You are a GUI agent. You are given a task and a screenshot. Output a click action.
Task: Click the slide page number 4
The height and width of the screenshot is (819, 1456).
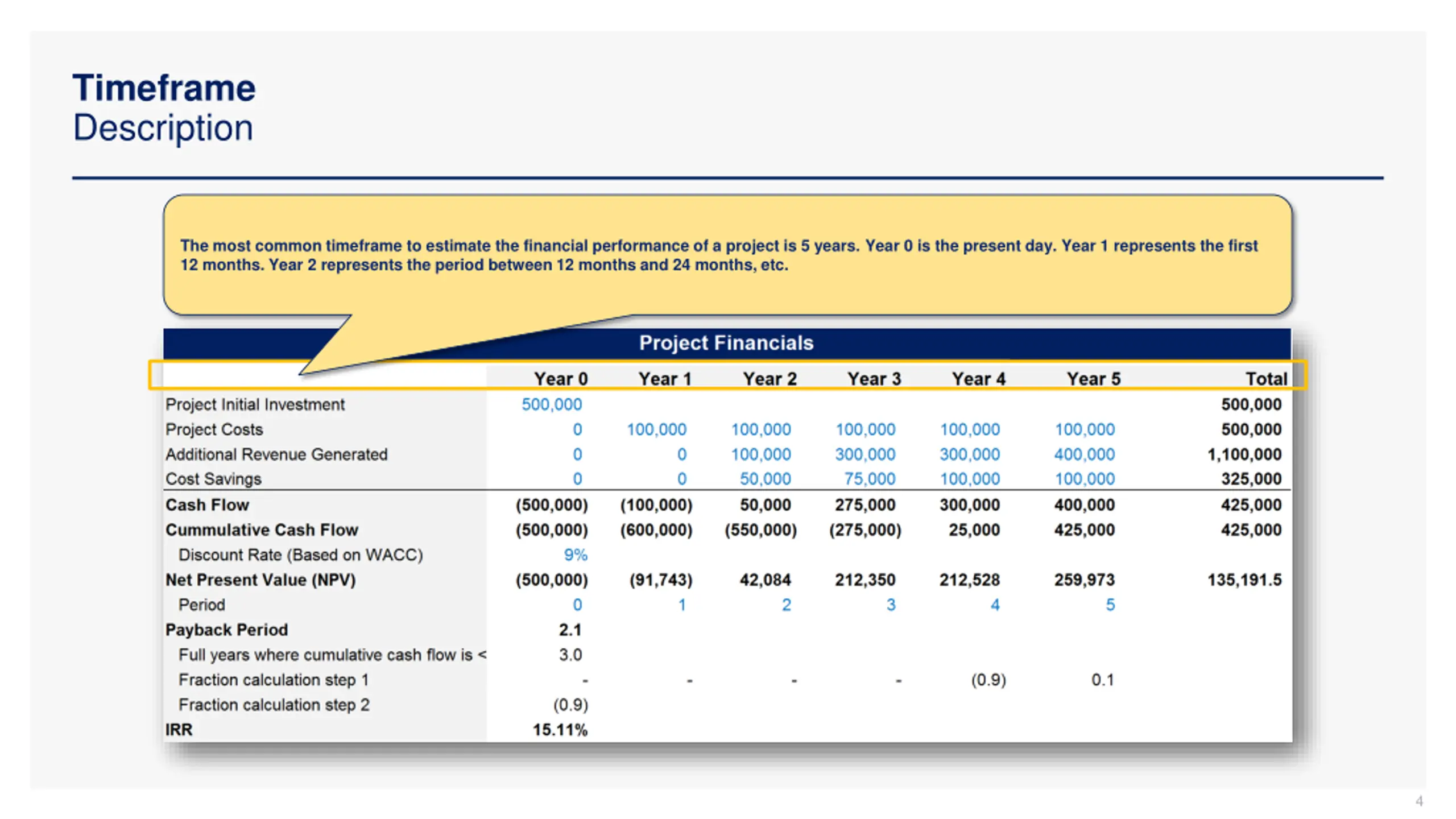click(x=1419, y=801)
